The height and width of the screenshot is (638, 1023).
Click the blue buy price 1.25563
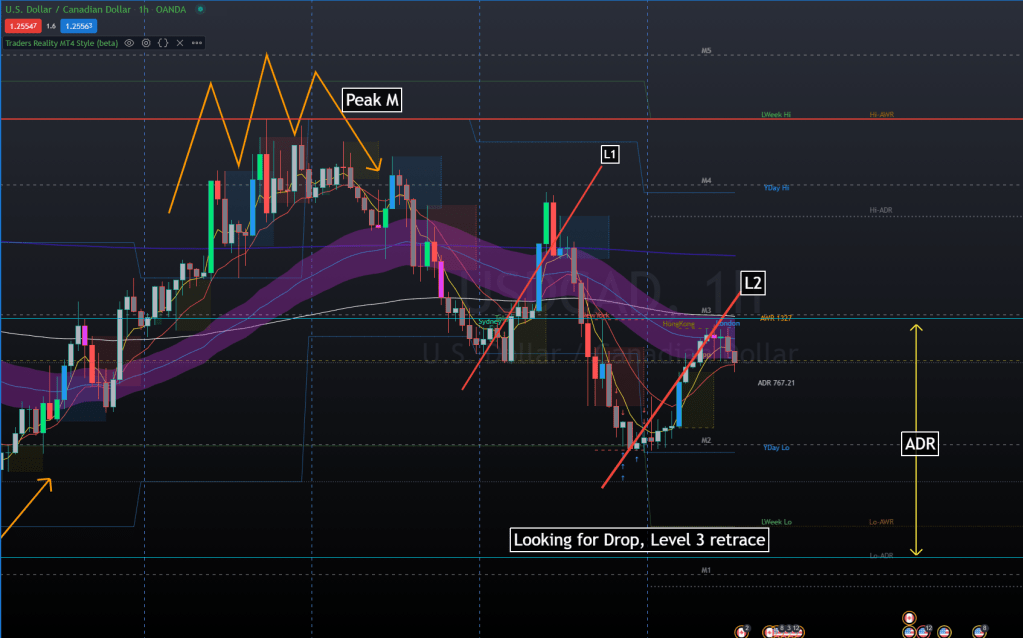point(78,25)
